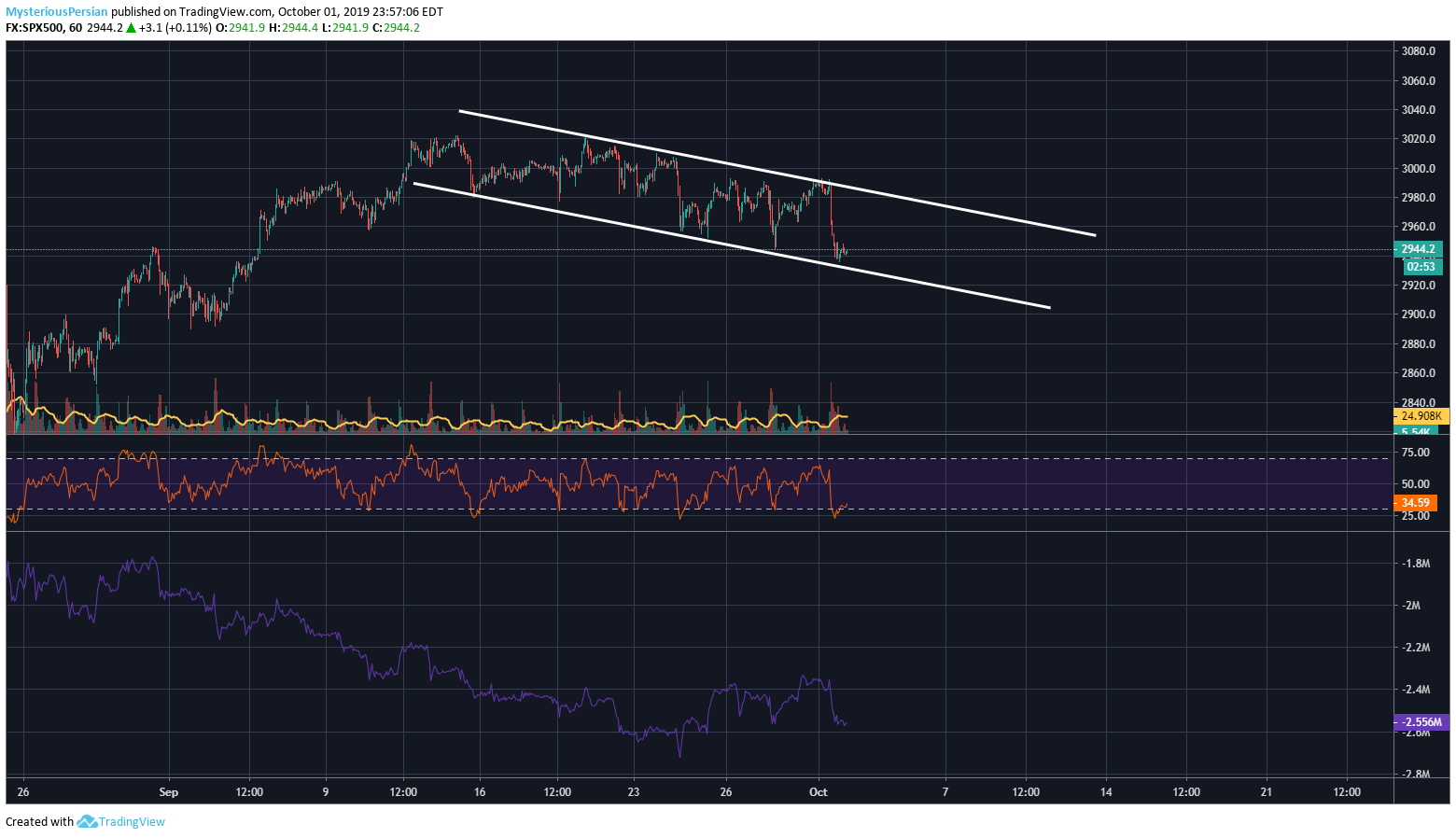The height and width of the screenshot is (838, 1456).
Task: Click the RSI 75.00 axis label
Action: pyautogui.click(x=1416, y=453)
